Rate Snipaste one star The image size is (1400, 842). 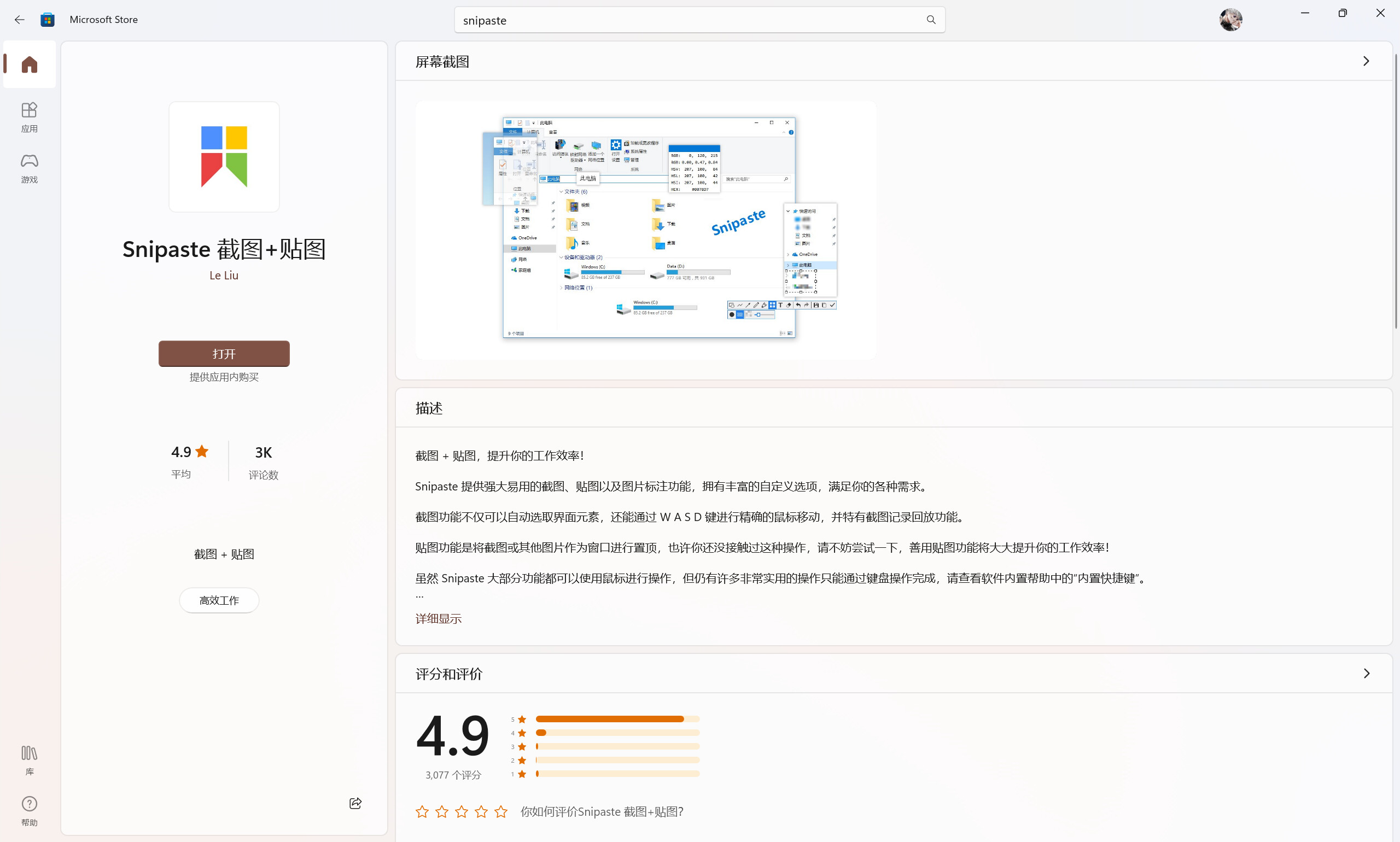(x=422, y=811)
